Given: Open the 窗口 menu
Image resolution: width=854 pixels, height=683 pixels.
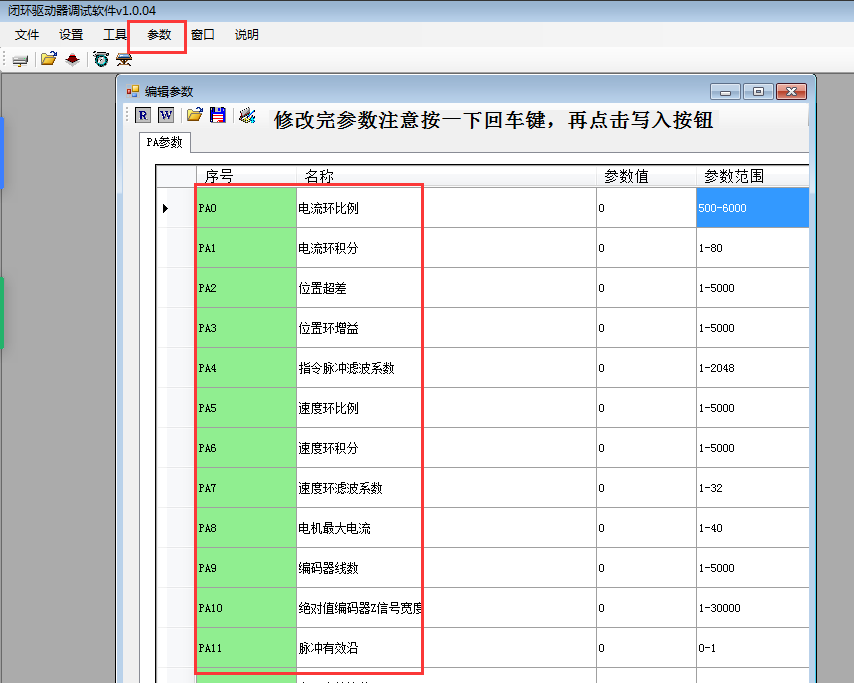Looking at the screenshot, I should [203, 35].
